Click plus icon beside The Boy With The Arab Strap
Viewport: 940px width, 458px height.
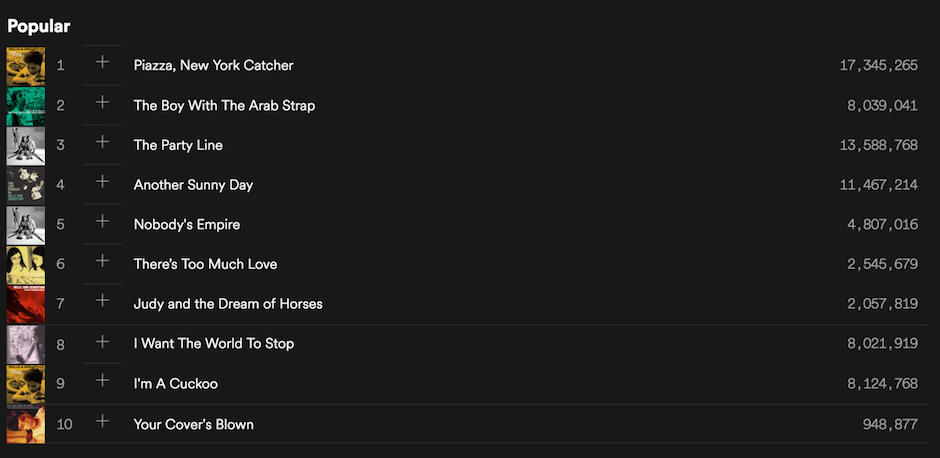click(102, 102)
